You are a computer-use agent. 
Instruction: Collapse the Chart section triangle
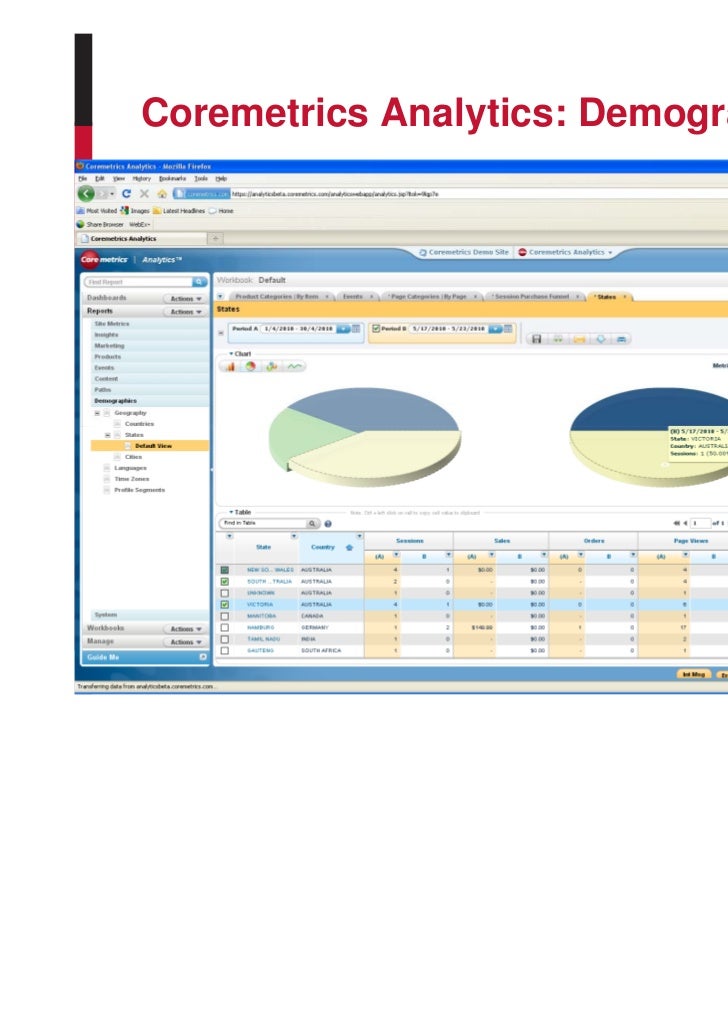pyautogui.click(x=231, y=354)
